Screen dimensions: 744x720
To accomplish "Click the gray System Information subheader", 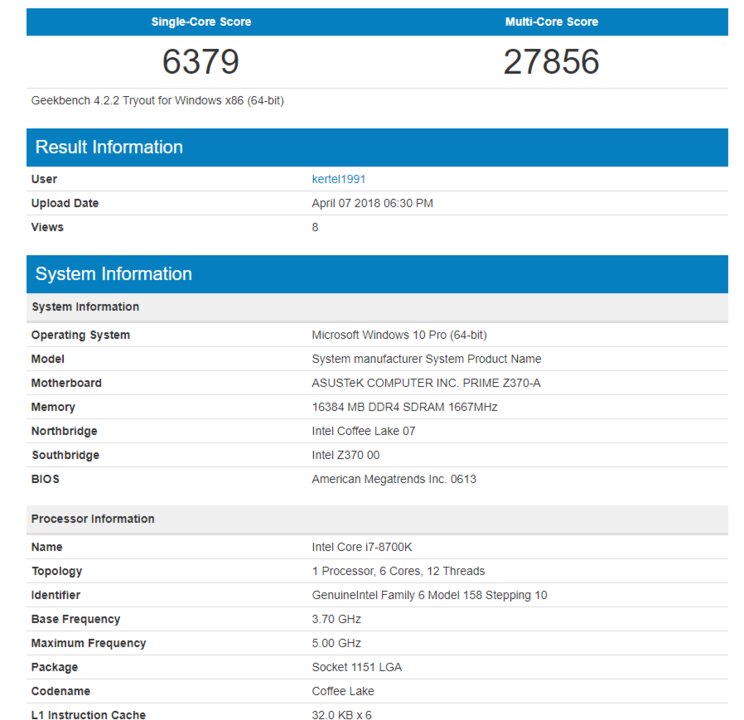I will [377, 307].
